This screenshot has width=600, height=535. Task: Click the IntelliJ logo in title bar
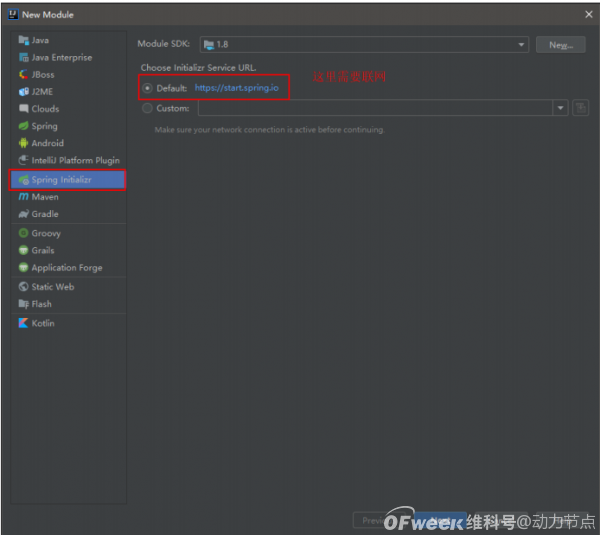[x=13, y=15]
